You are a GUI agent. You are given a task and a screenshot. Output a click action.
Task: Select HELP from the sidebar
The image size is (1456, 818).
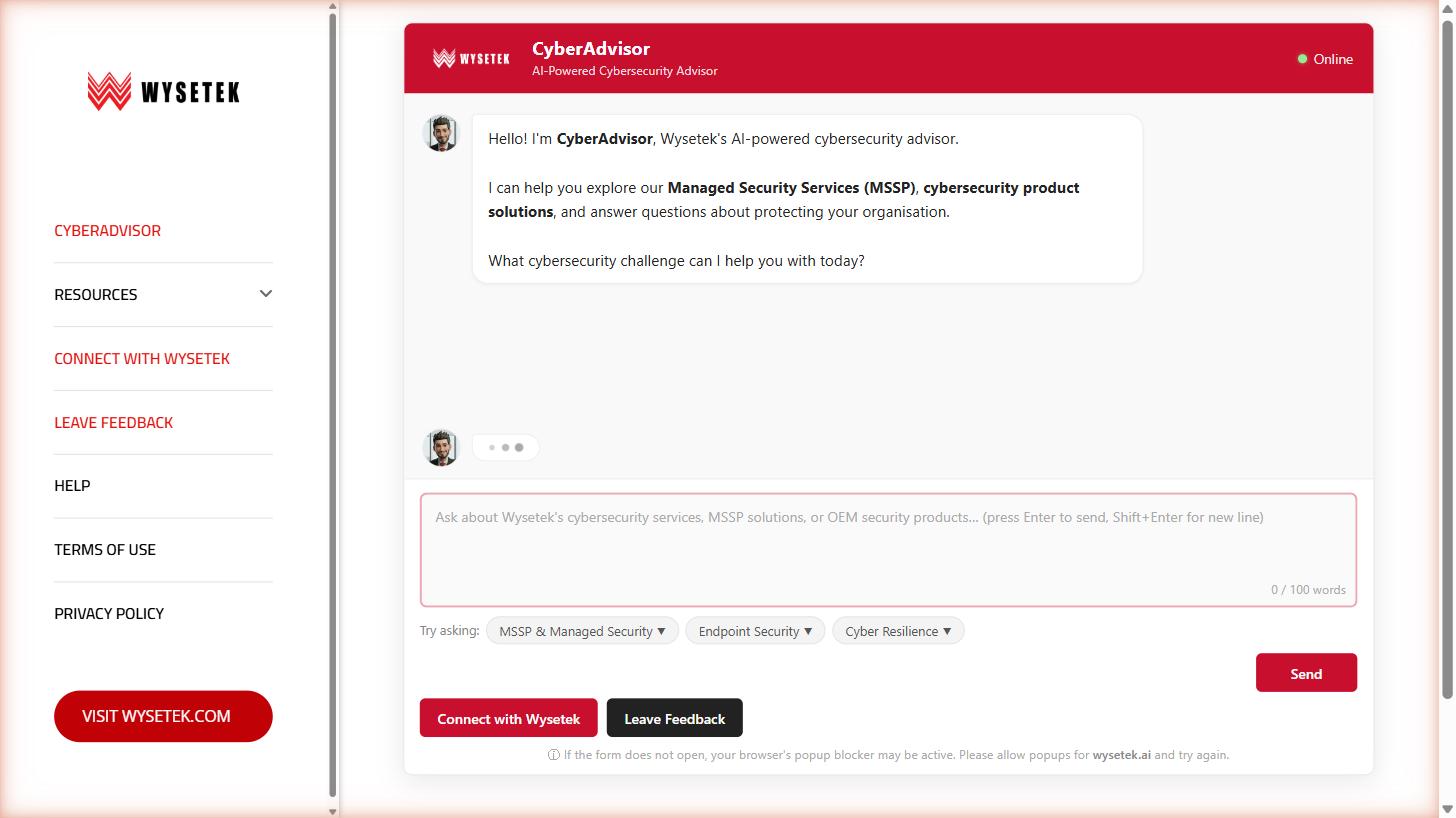[72, 485]
